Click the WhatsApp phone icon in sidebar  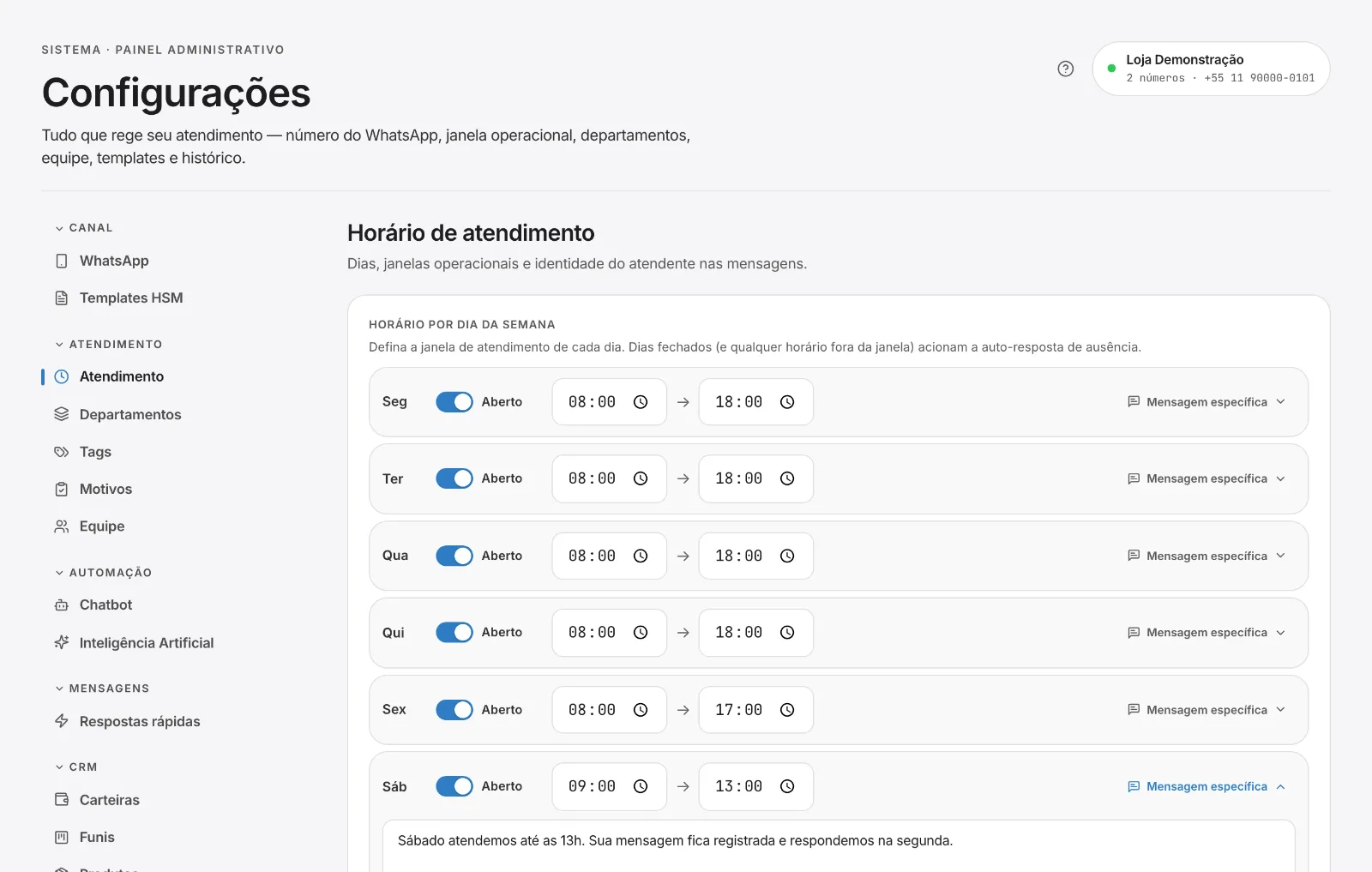tap(62, 261)
